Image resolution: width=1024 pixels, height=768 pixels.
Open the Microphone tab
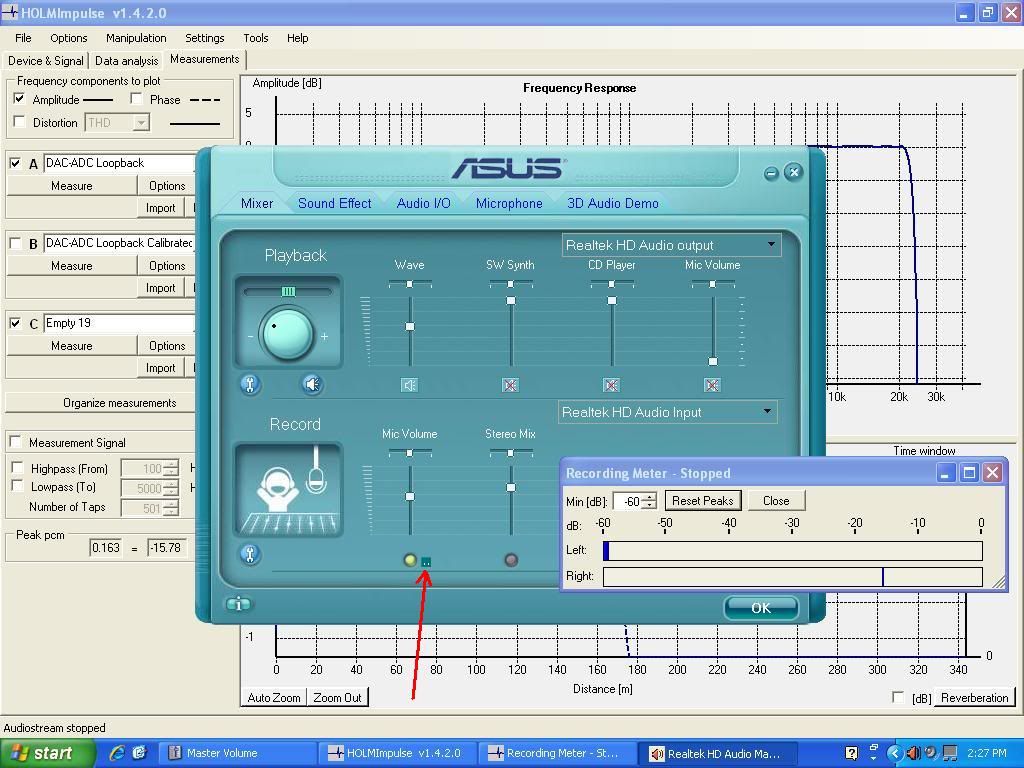click(509, 203)
